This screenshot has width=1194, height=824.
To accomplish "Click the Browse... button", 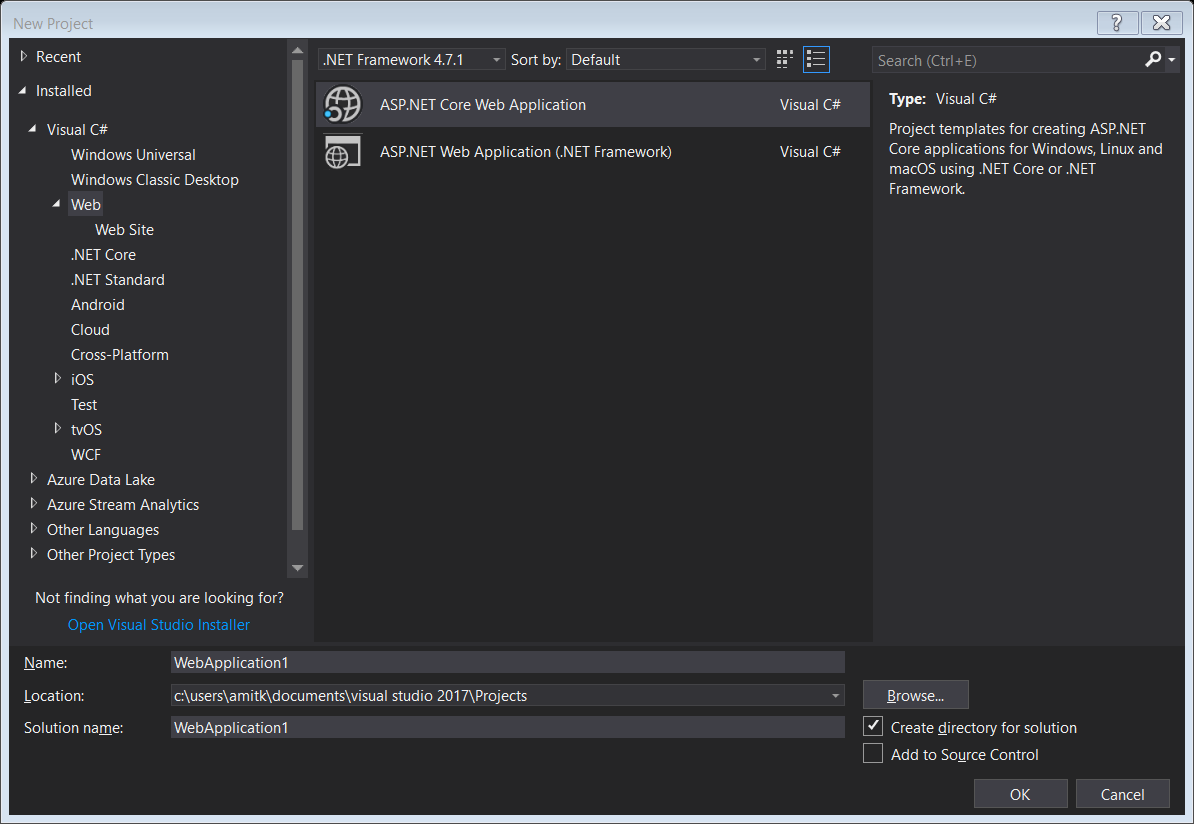I will coord(915,695).
